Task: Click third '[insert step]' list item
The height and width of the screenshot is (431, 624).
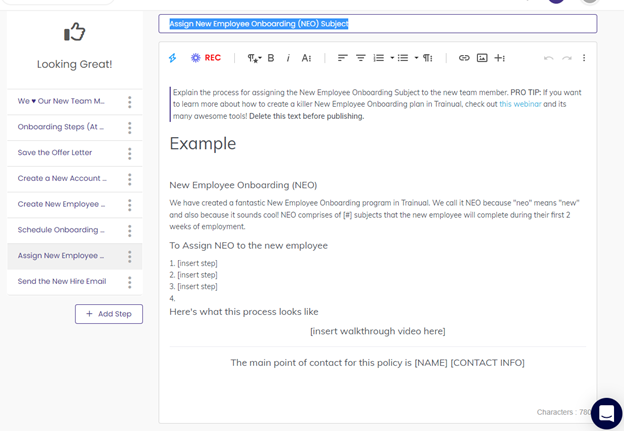Action: click(197, 287)
